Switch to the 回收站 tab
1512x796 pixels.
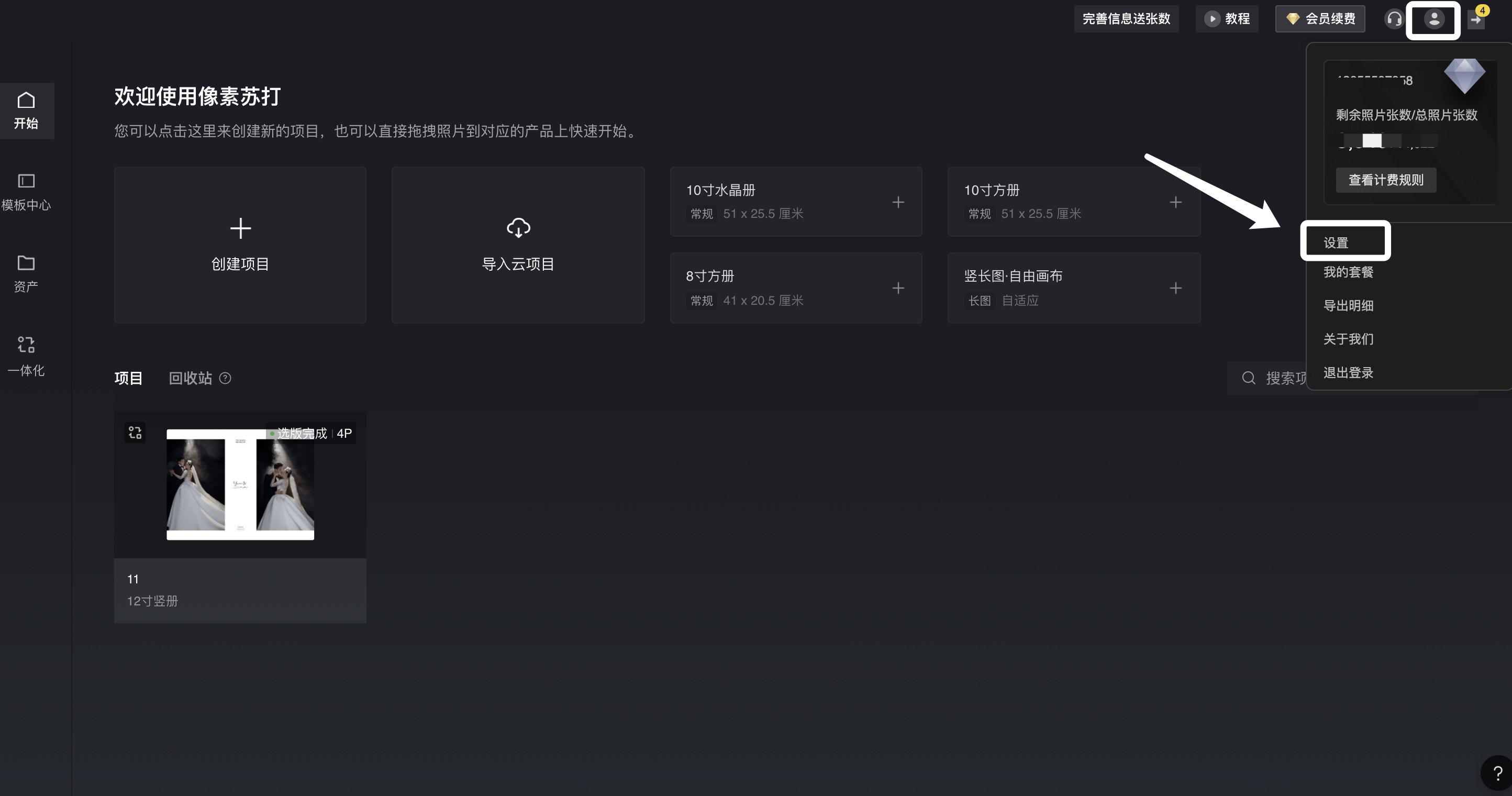pyautogui.click(x=190, y=378)
